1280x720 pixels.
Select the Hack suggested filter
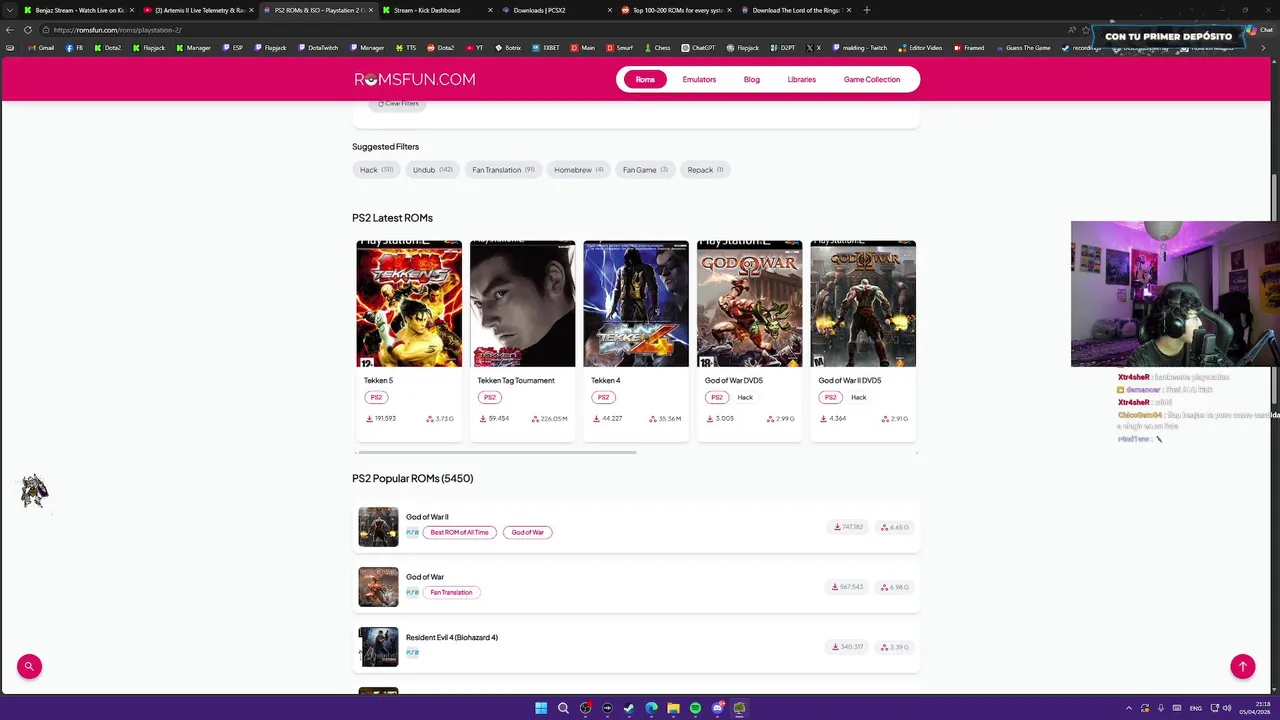(x=376, y=170)
